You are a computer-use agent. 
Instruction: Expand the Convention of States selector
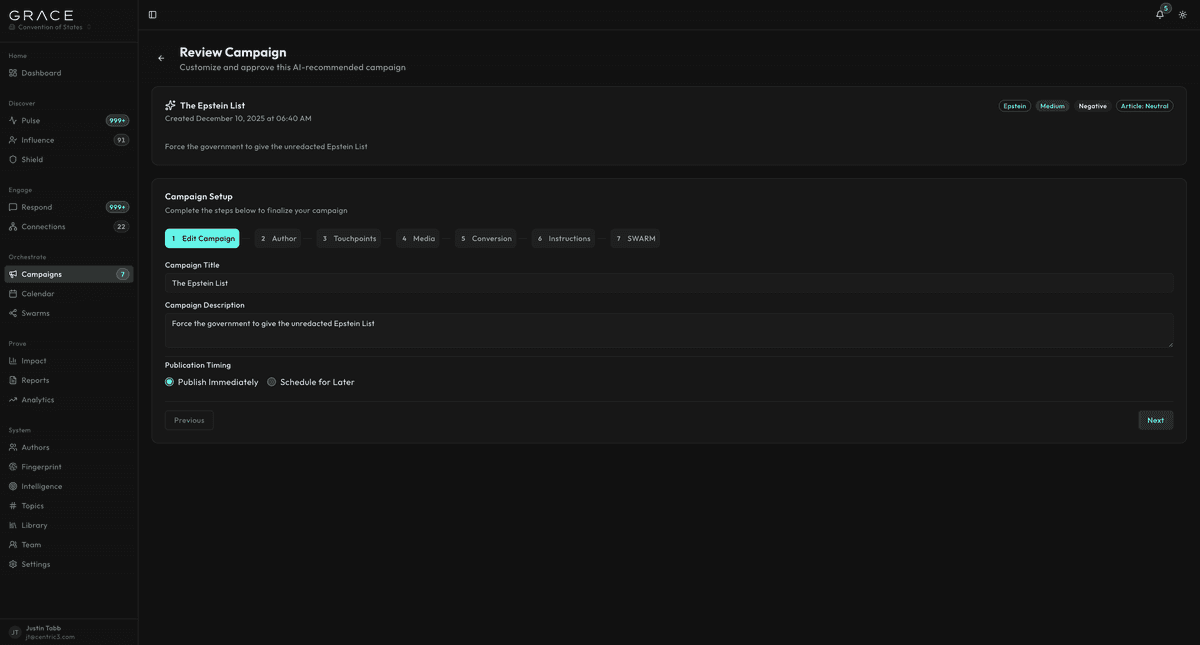(x=48, y=27)
